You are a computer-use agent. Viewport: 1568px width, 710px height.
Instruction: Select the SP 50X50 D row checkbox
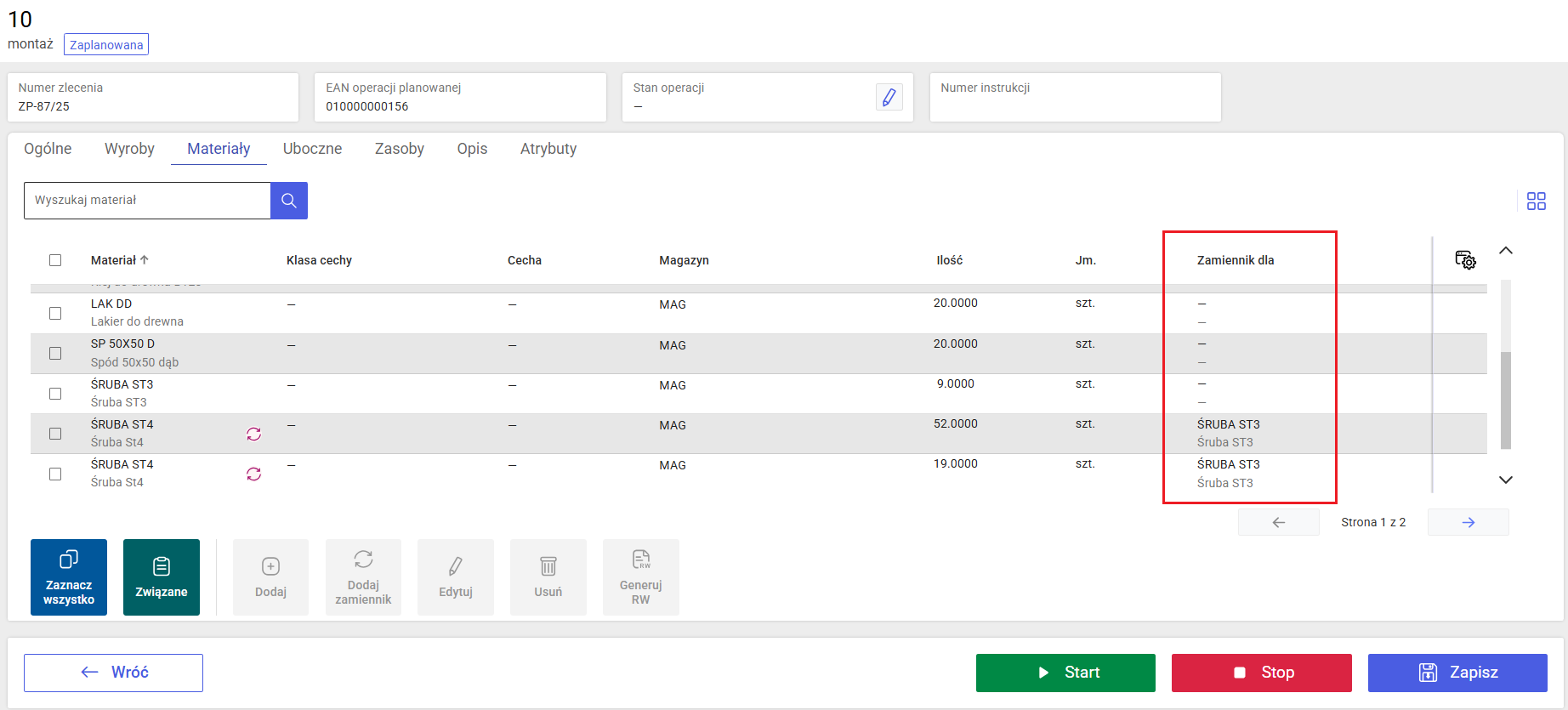pyautogui.click(x=55, y=353)
